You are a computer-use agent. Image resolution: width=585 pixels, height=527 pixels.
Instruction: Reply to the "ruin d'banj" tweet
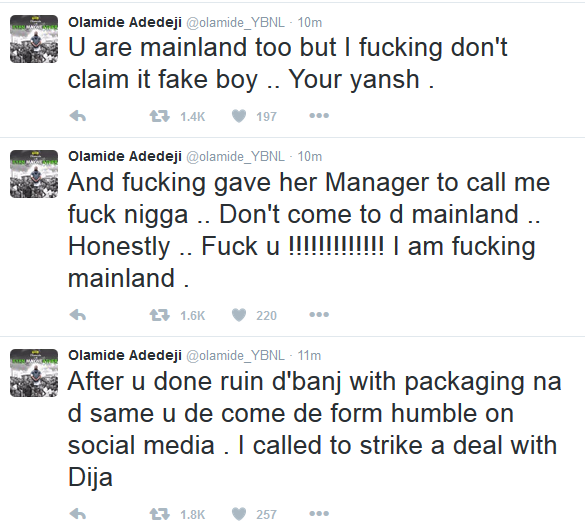coord(78,515)
